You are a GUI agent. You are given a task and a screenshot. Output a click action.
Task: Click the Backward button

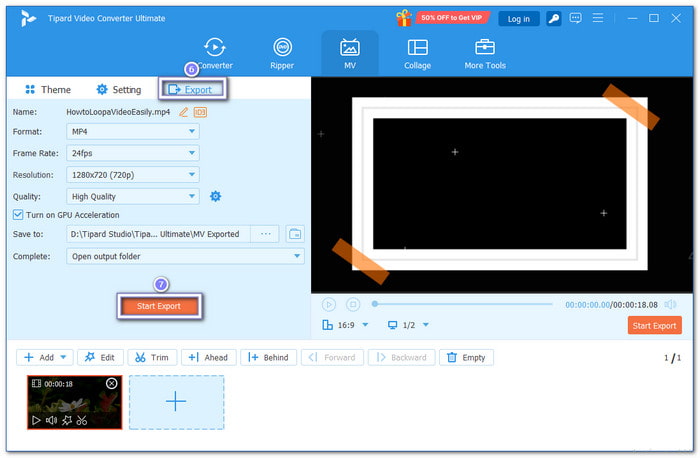click(x=401, y=358)
